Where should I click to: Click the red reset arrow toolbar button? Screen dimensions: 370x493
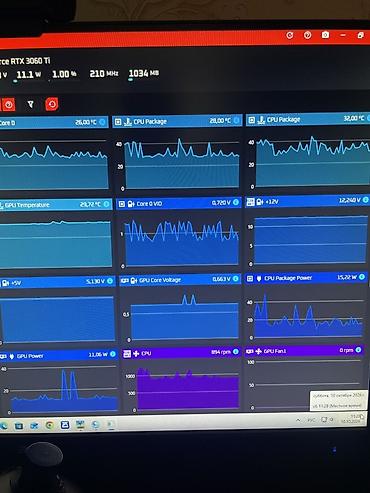(52, 104)
